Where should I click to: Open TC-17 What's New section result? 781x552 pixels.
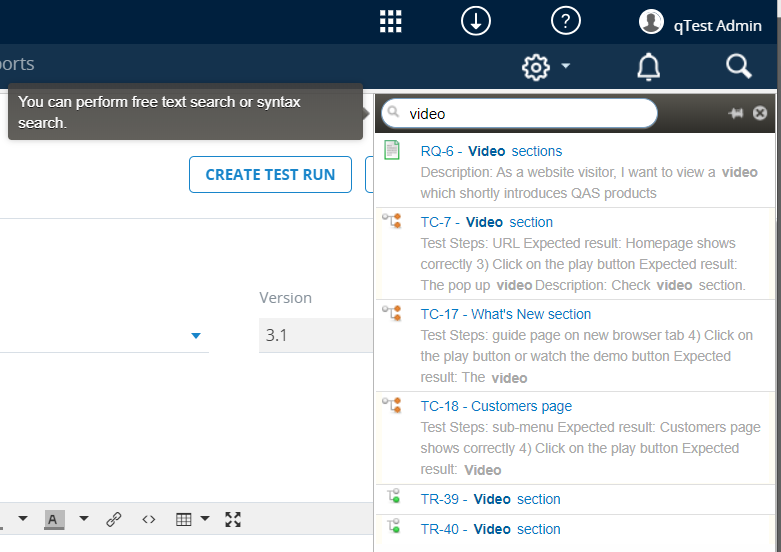[x=505, y=314]
